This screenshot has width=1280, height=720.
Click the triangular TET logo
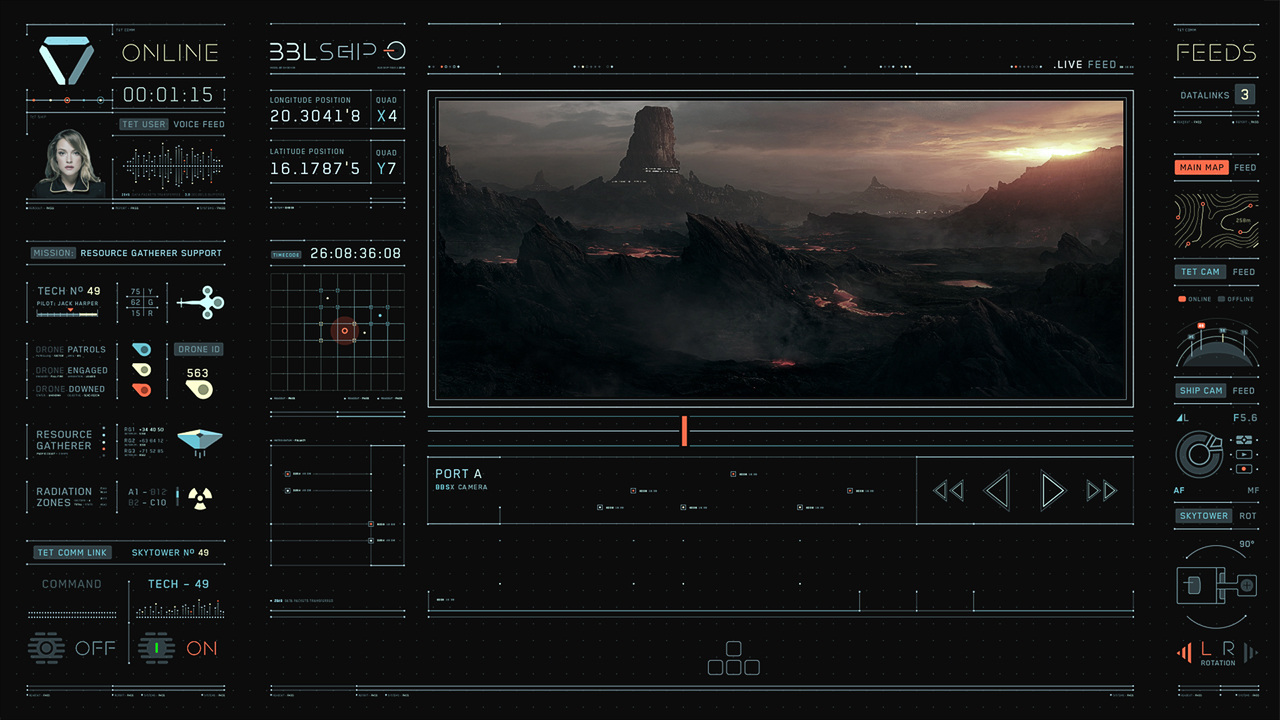click(x=66, y=60)
